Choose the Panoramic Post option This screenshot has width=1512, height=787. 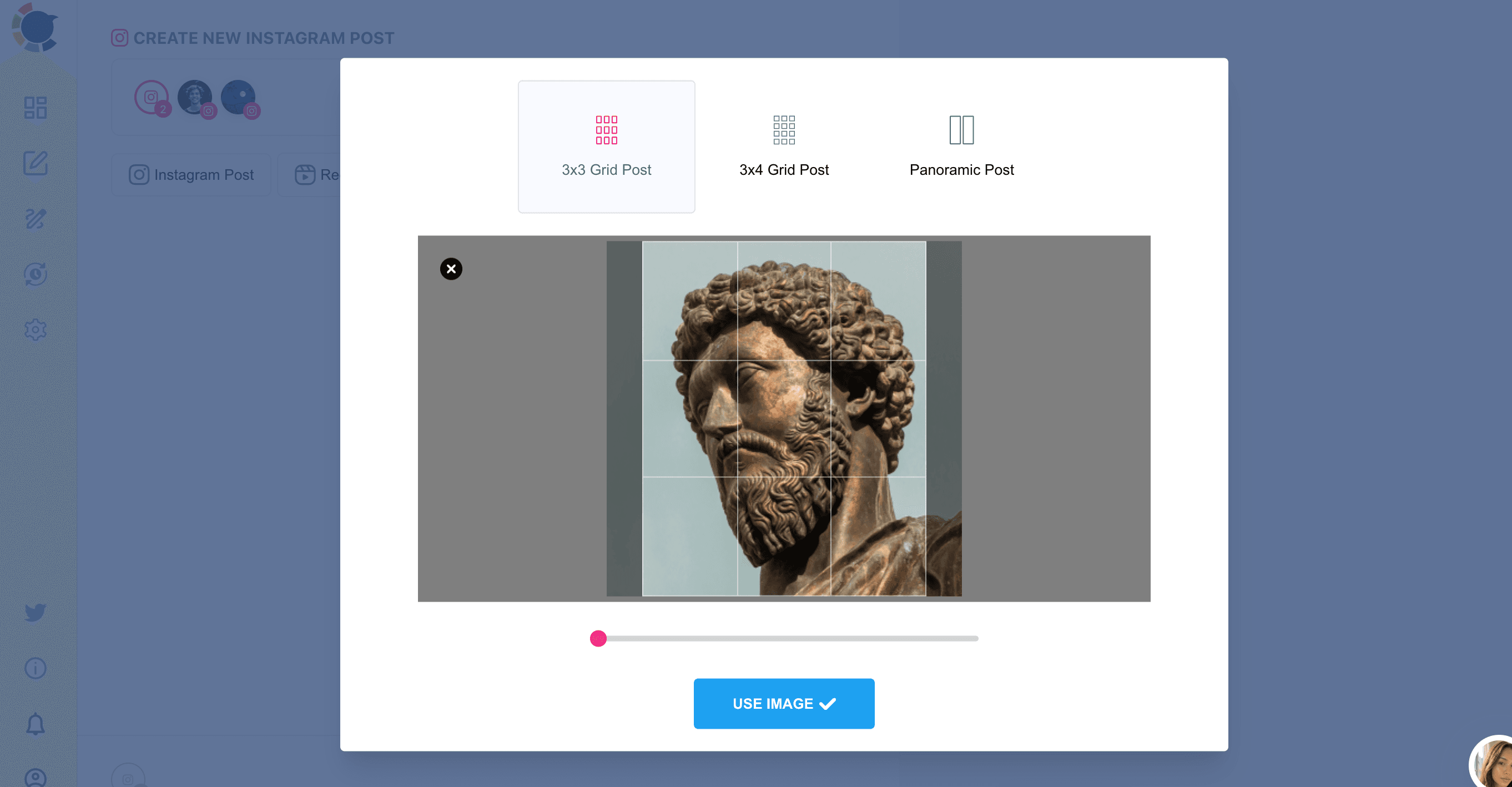coord(961,147)
